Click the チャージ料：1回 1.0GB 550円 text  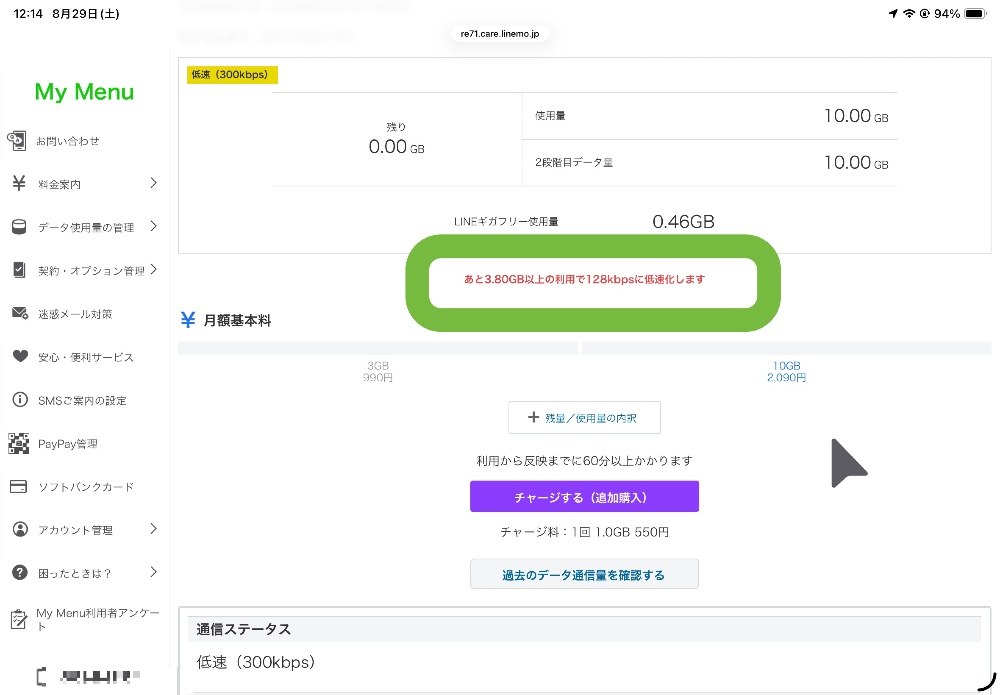[x=584, y=532]
